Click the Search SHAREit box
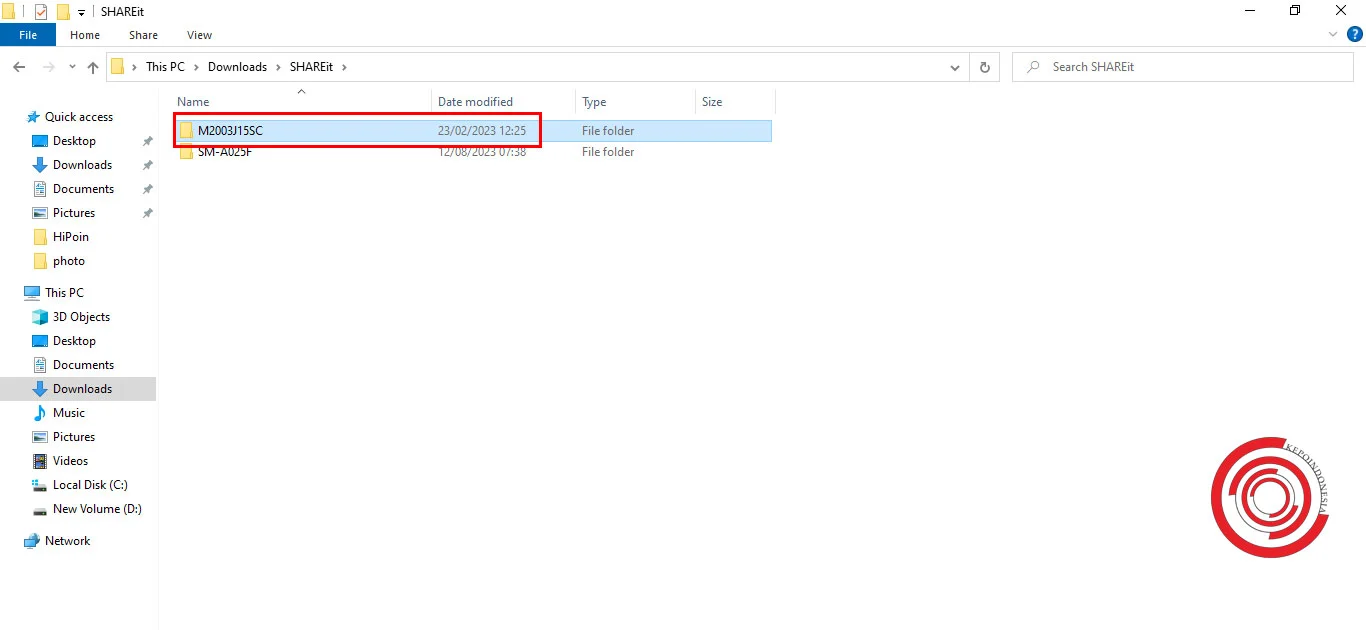Image resolution: width=1366 pixels, height=630 pixels. [1183, 67]
